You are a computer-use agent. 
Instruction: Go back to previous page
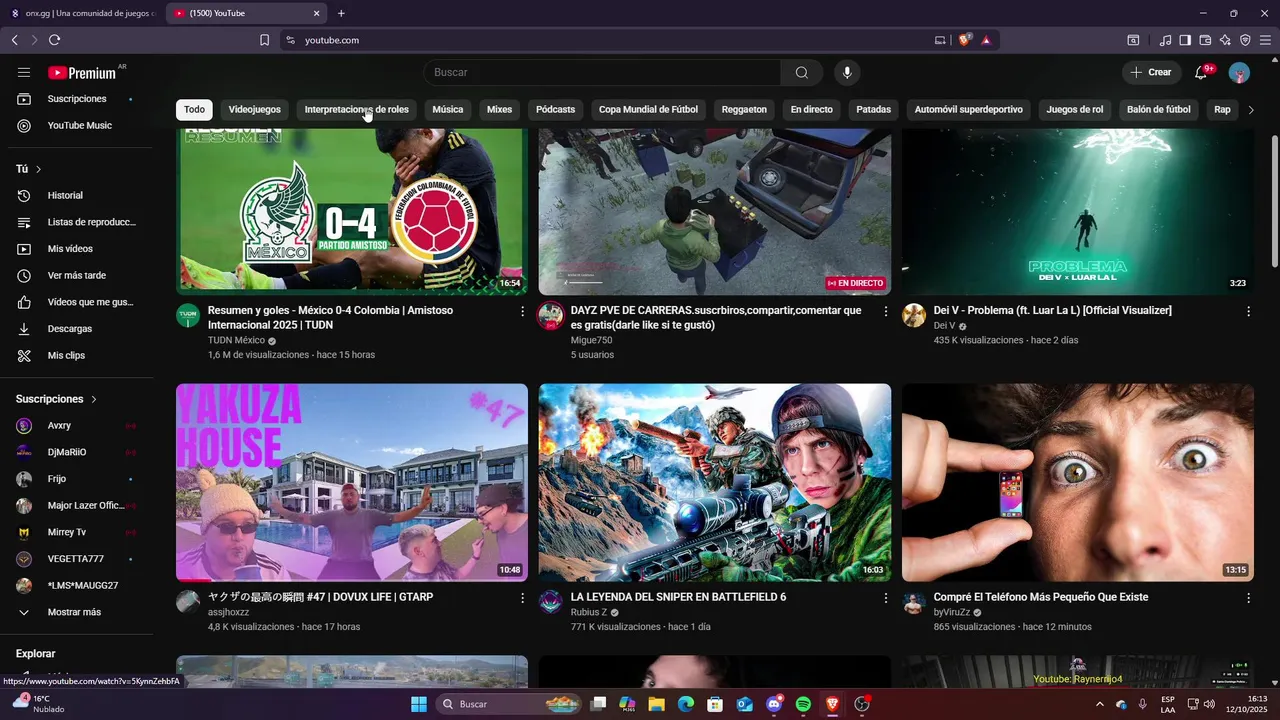(14, 40)
